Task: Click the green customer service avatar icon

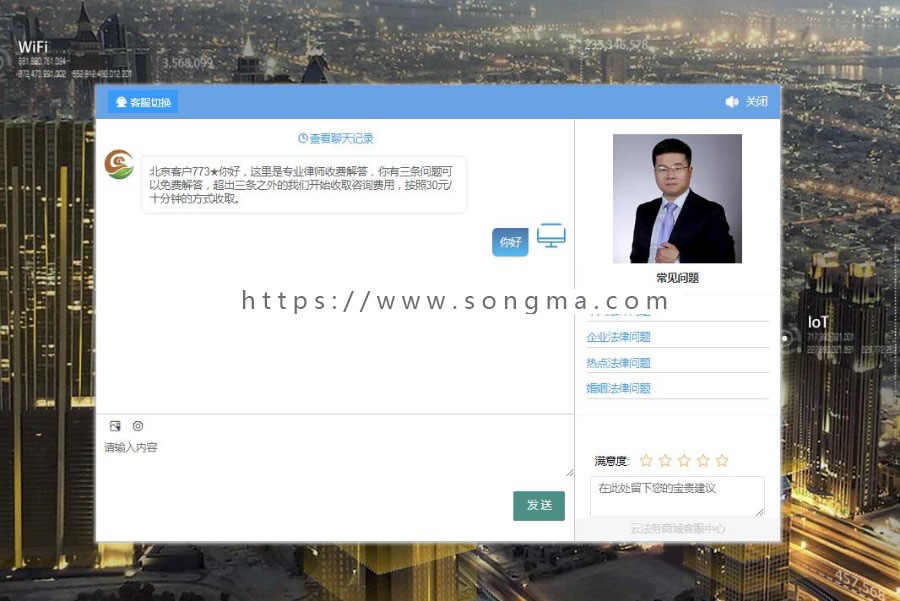Action: click(x=119, y=165)
